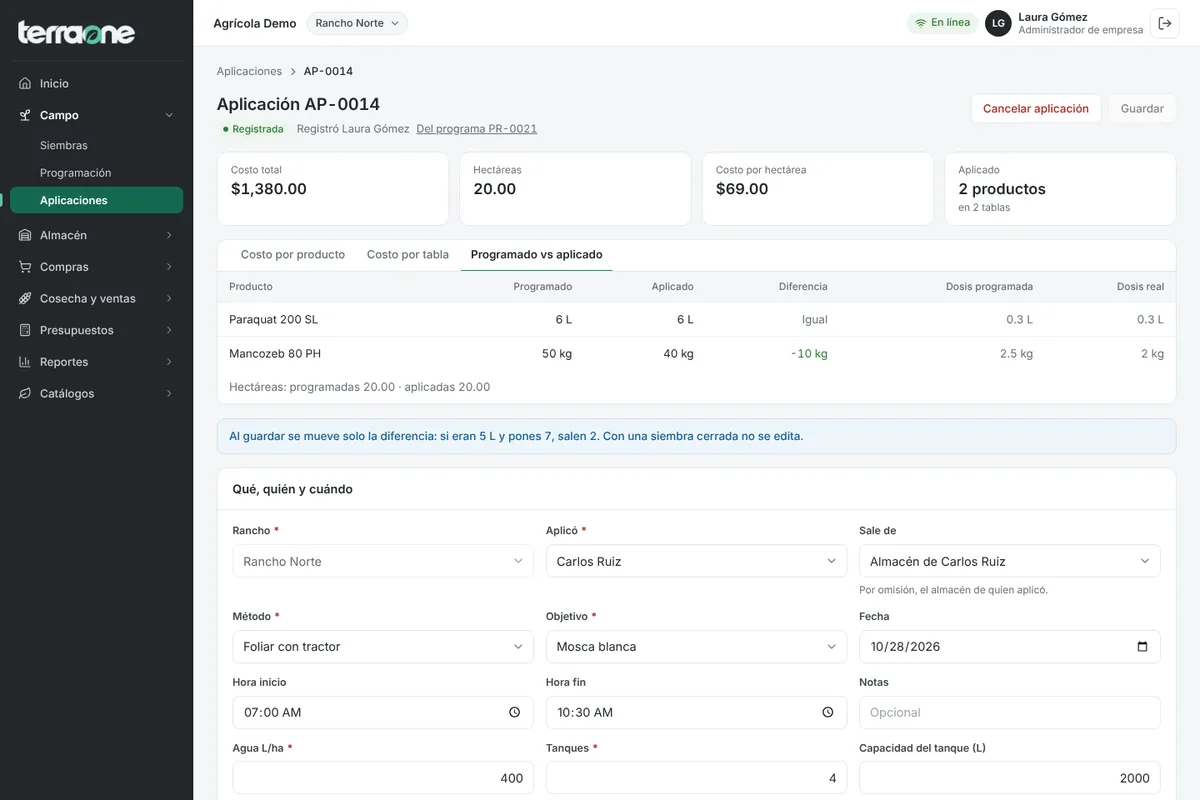The width and height of the screenshot is (1200, 800).
Task: Click the Terraone logo
Action: [76, 33]
